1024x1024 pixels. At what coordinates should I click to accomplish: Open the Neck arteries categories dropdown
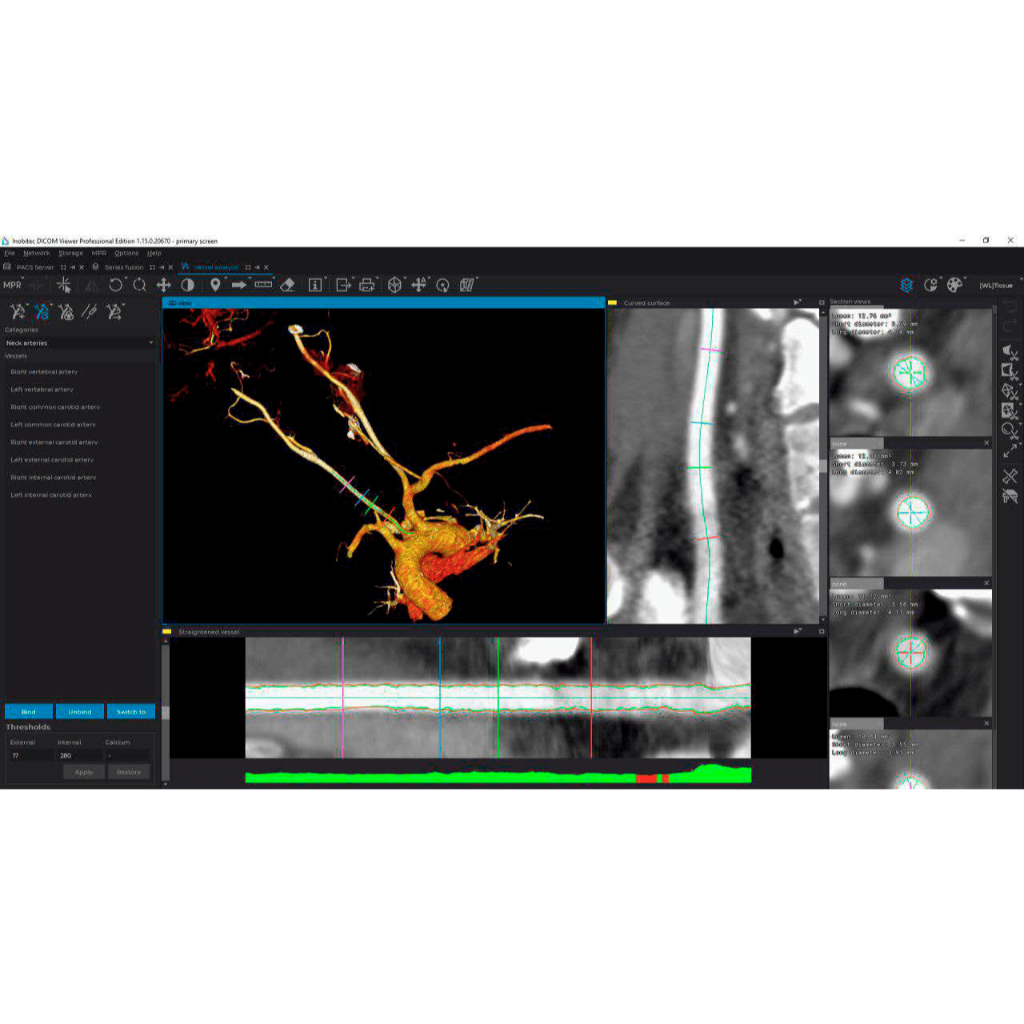tap(80, 342)
